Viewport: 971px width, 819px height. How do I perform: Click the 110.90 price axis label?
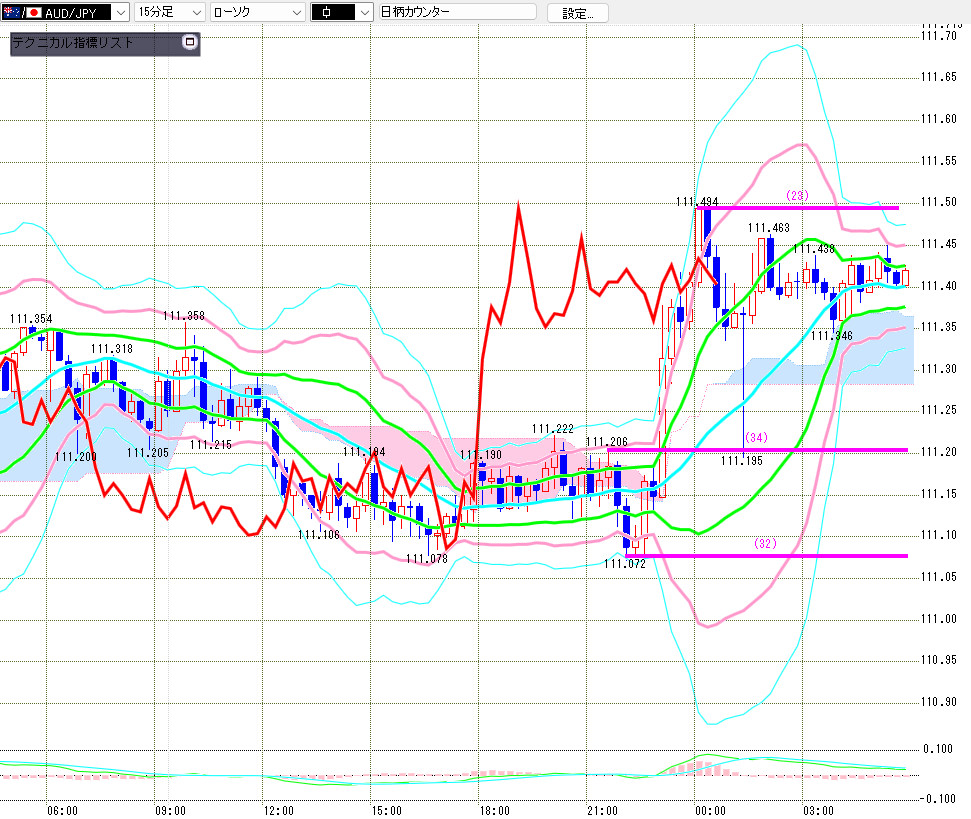point(939,701)
